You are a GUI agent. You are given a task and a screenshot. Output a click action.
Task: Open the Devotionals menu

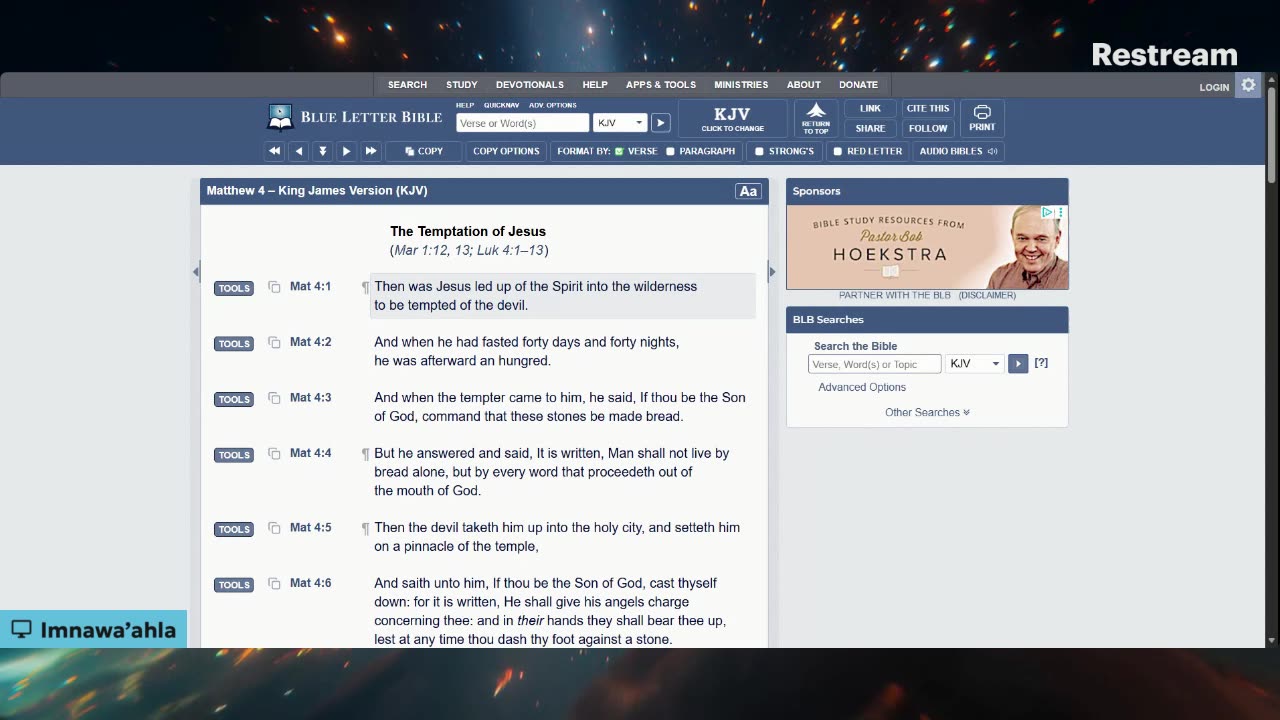point(529,85)
